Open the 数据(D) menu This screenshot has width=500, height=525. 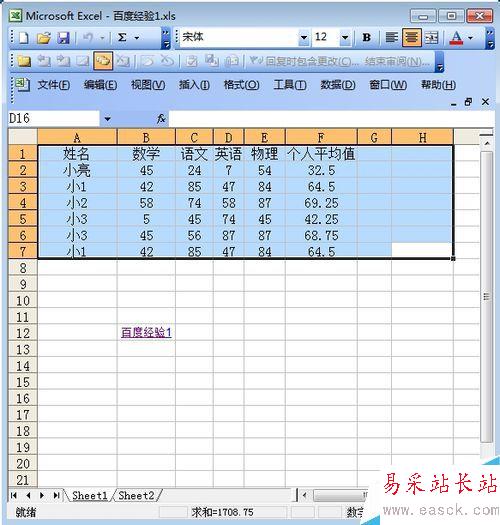pos(338,85)
